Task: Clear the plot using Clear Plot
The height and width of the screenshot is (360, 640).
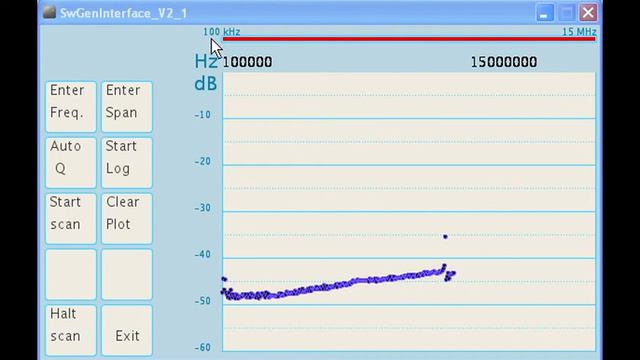Action: coord(127,218)
